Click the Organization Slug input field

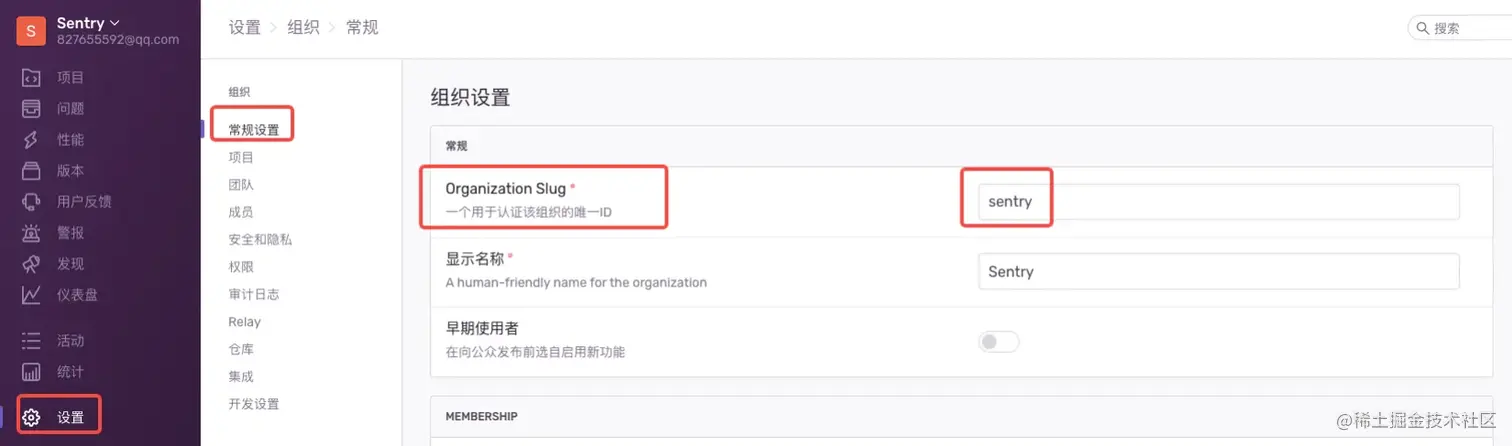click(1218, 202)
